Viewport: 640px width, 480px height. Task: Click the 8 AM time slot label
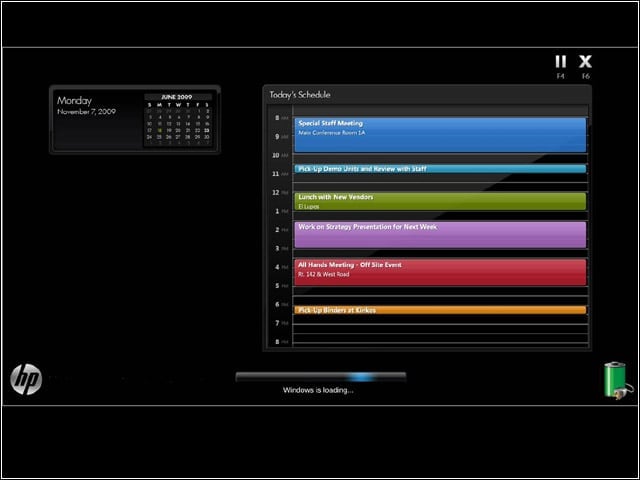281,118
